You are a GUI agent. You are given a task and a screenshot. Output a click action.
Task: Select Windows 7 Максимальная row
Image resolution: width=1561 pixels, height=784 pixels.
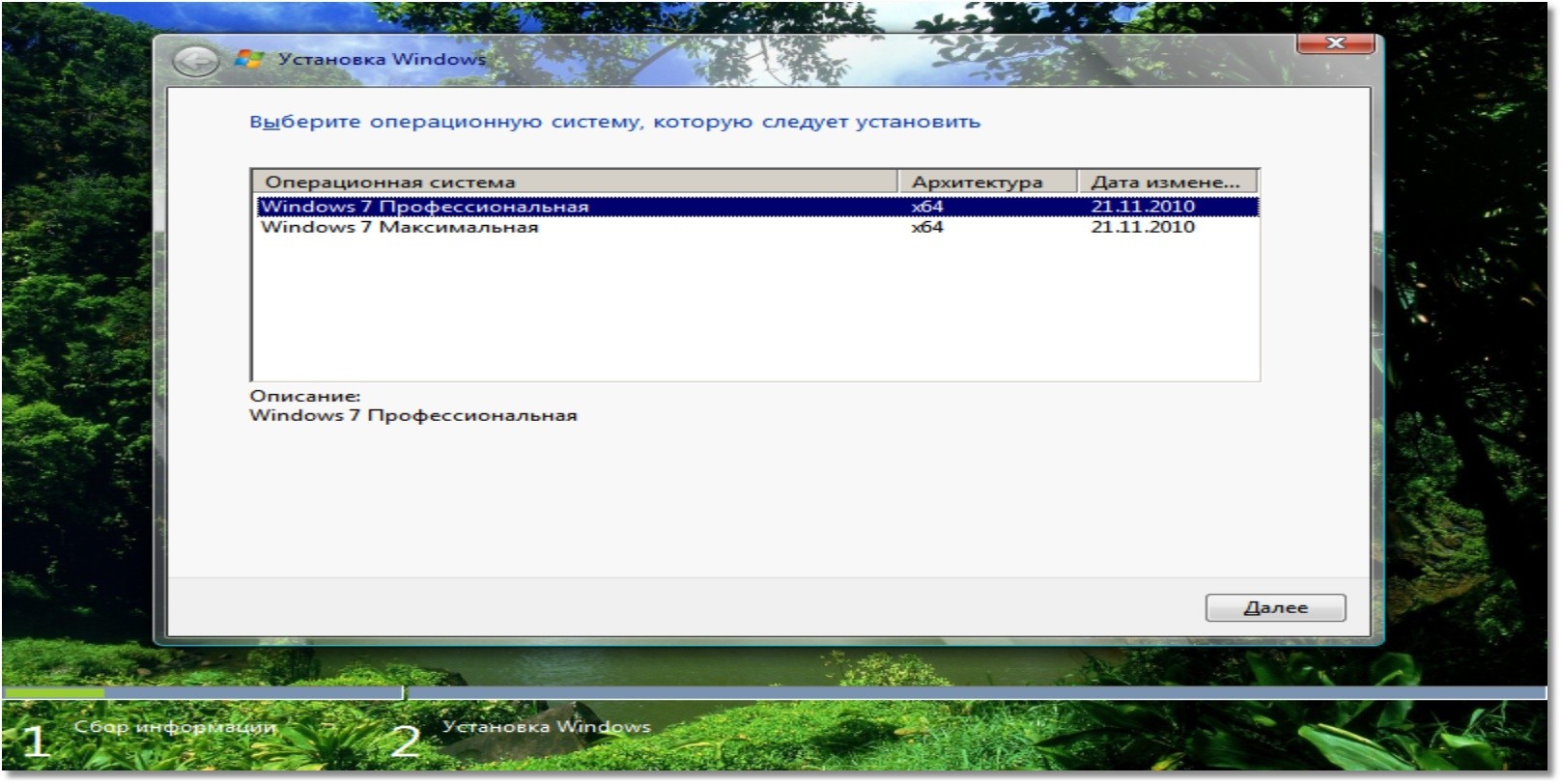tap(757, 227)
